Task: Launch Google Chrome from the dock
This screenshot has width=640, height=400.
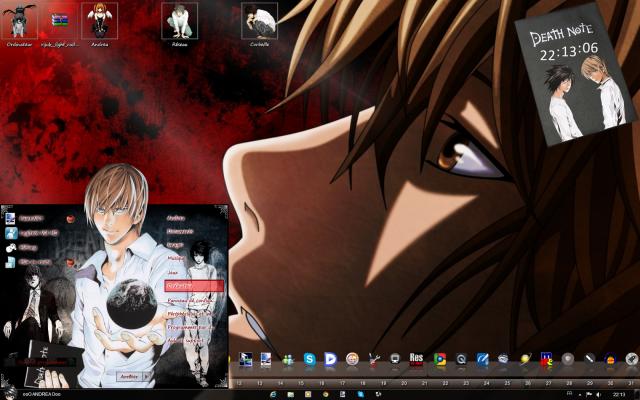Action: tap(440, 359)
